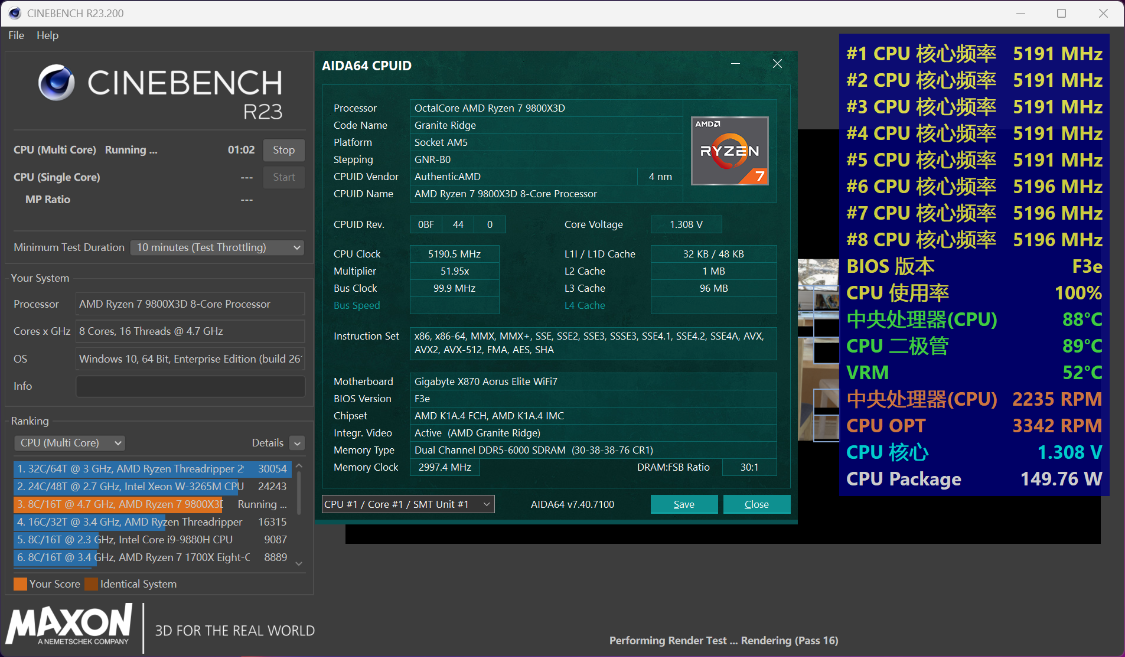The width and height of the screenshot is (1125, 657).
Task: Click the AIDA64 Core Voltage value field
Action: (x=686, y=224)
